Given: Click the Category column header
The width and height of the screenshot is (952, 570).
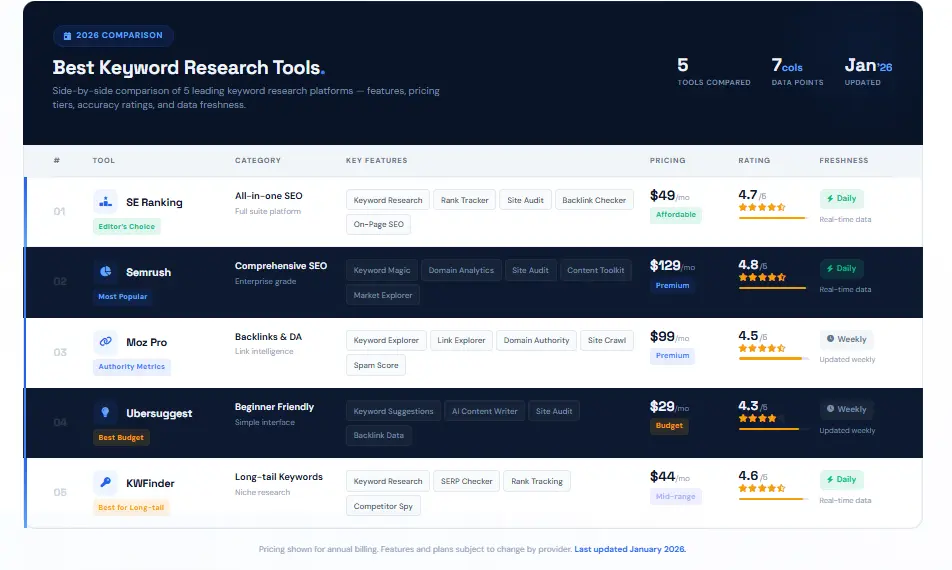Looking at the screenshot, I should pyautogui.click(x=258, y=161).
